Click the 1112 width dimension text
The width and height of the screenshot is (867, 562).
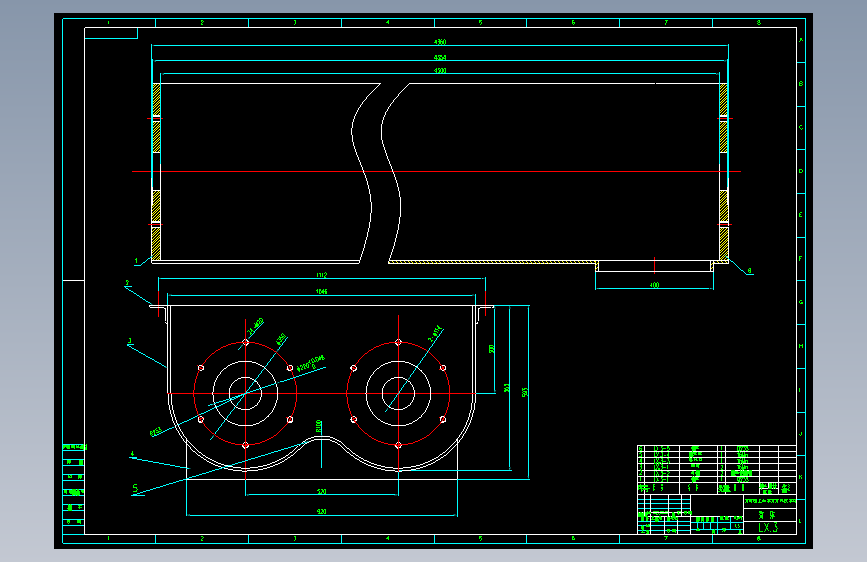(x=322, y=275)
